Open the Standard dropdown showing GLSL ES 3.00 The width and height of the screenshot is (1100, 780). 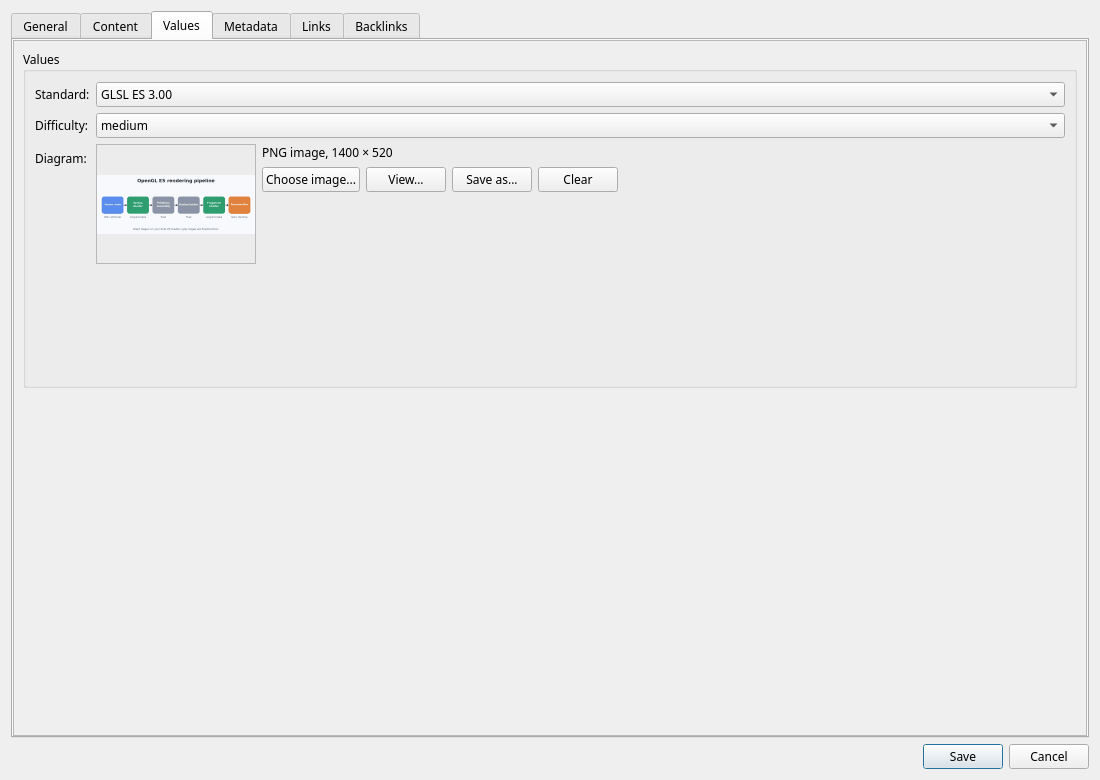[580, 95]
